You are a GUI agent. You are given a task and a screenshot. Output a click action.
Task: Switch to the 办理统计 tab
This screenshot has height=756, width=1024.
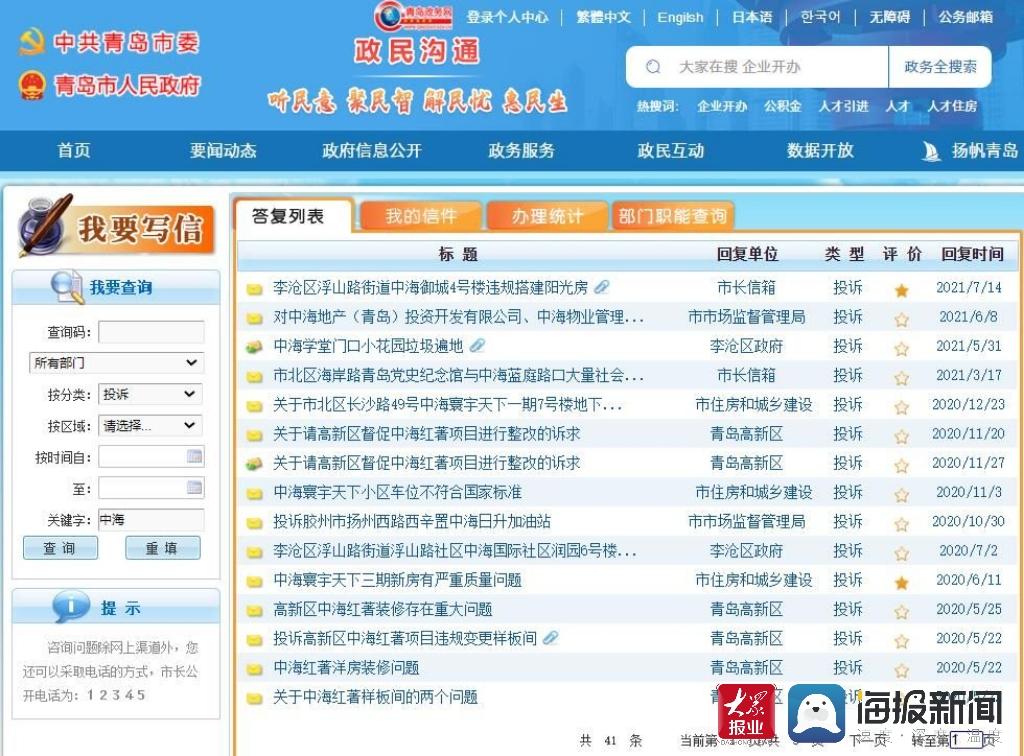tap(546, 214)
